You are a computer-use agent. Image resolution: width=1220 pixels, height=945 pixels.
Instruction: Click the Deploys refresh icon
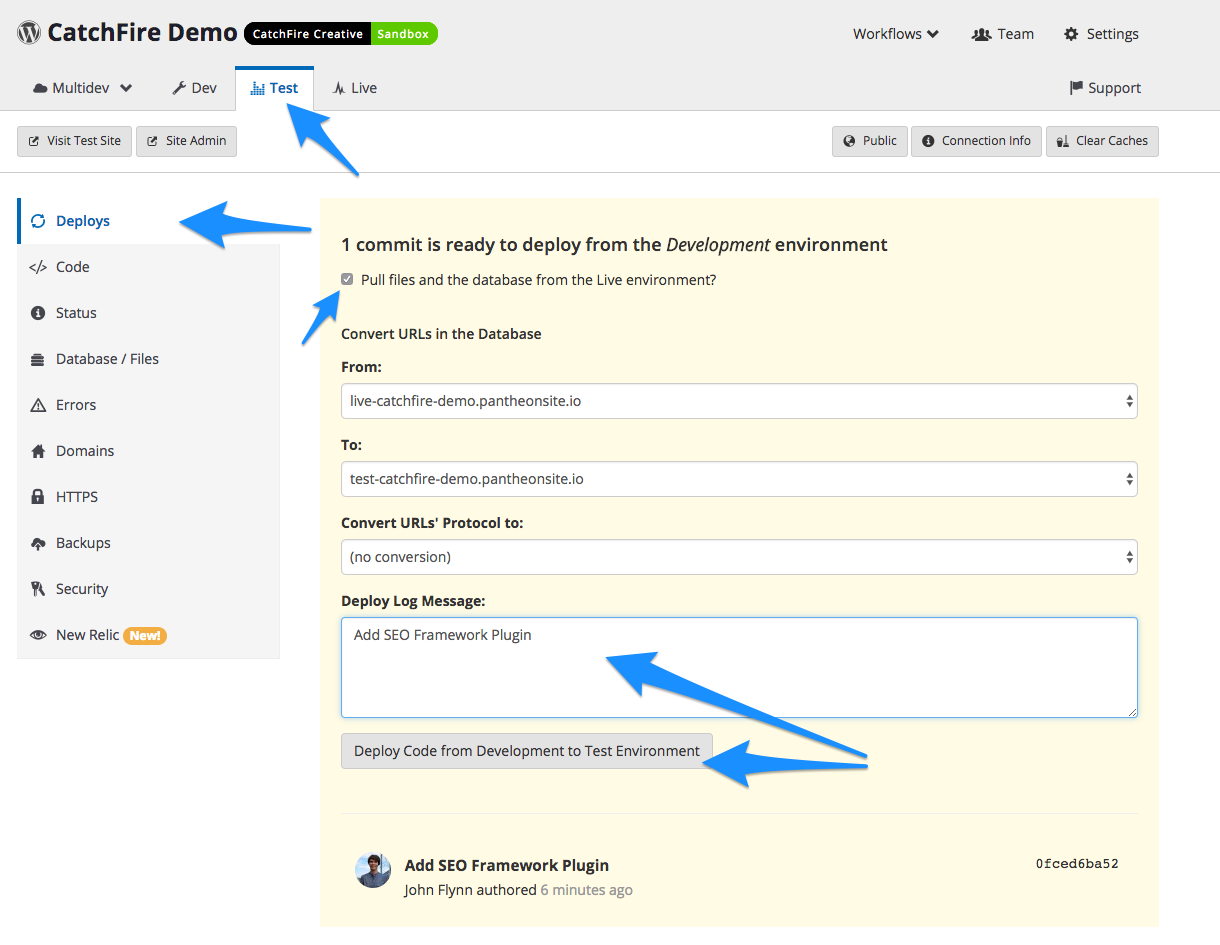[38, 221]
